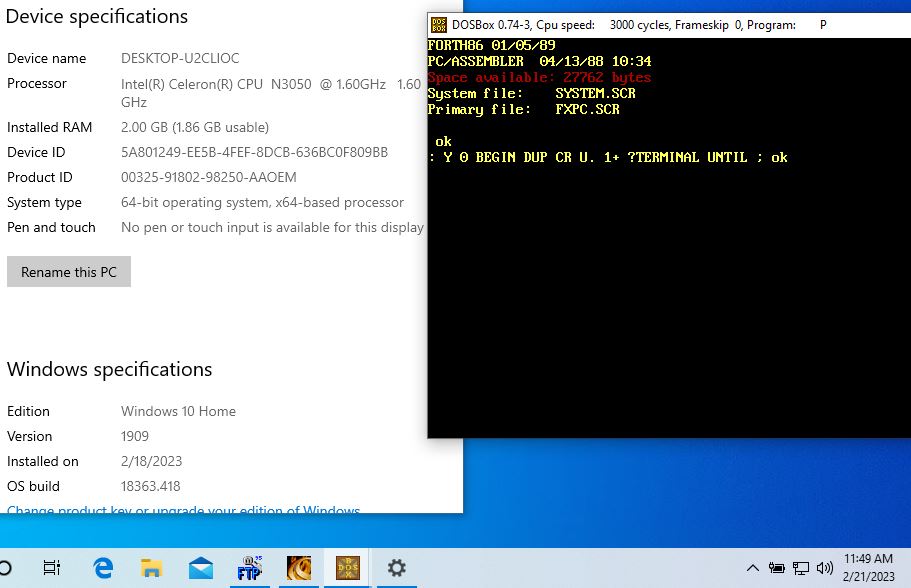
Task: Select the OS build number 18363.418
Action: coord(150,487)
